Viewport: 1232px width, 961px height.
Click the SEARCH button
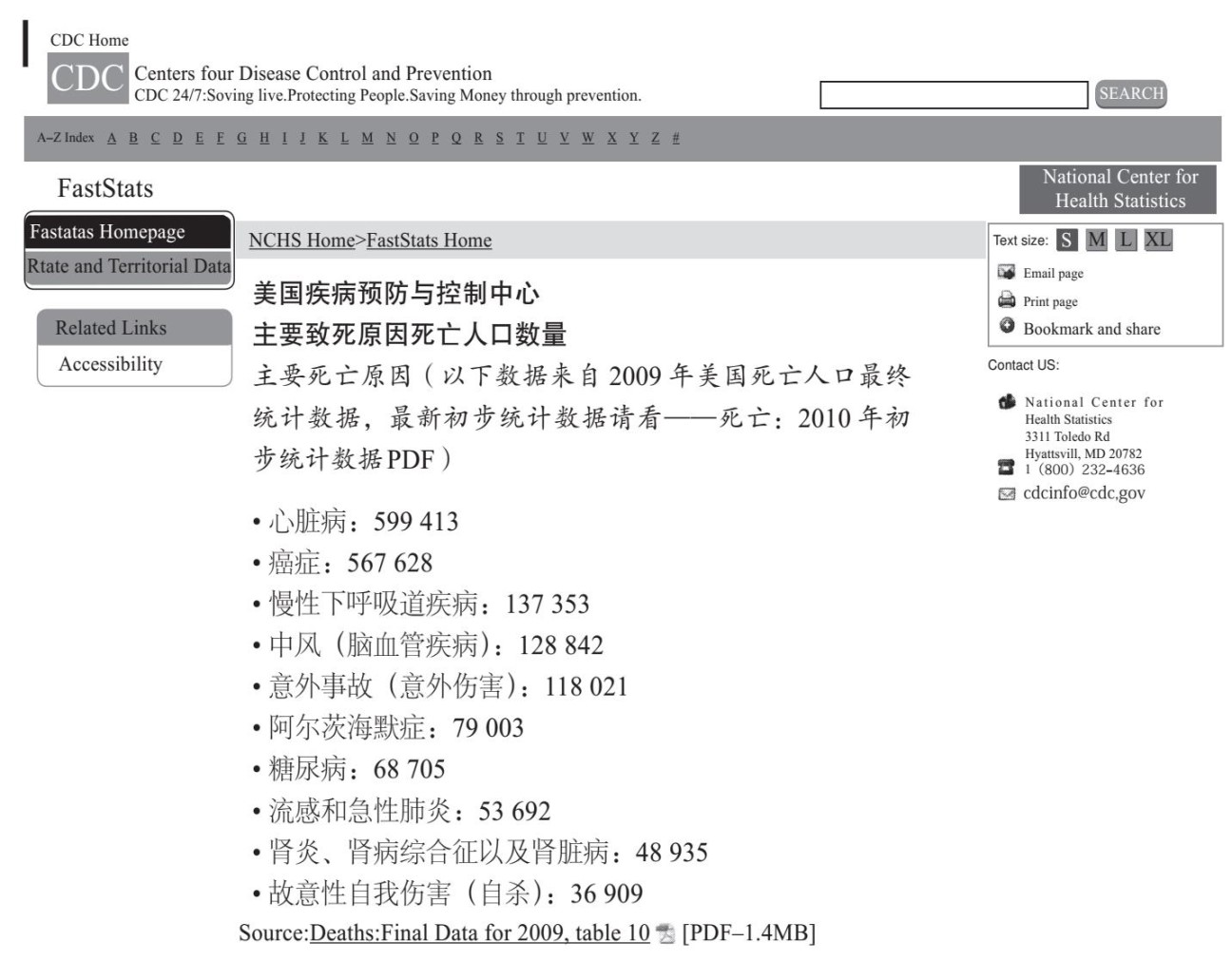pyautogui.click(x=1131, y=94)
